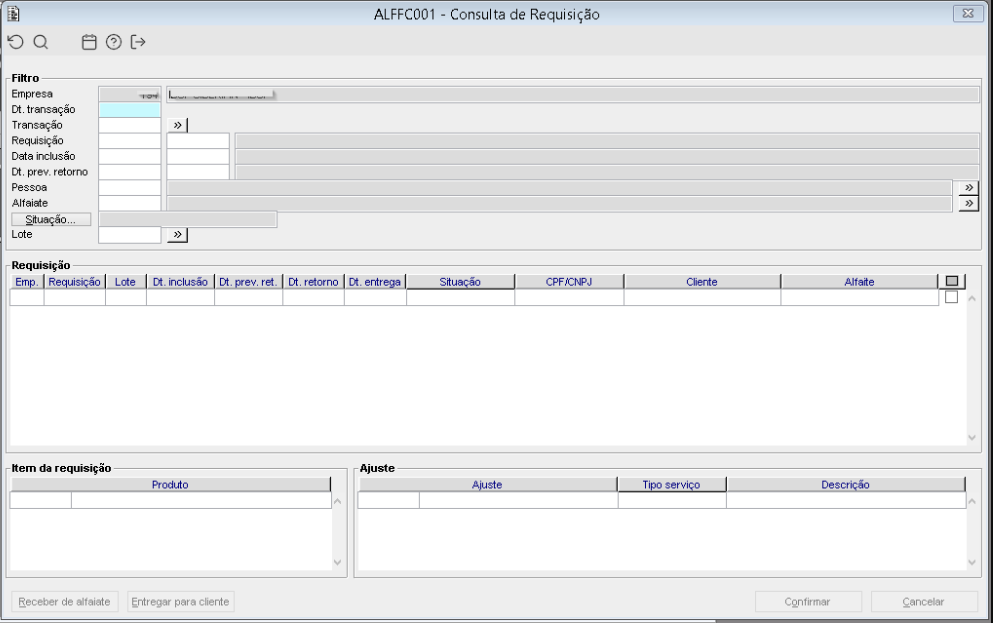Focus the Dt. transação input field
The width and height of the screenshot is (993, 623).
tap(130, 110)
